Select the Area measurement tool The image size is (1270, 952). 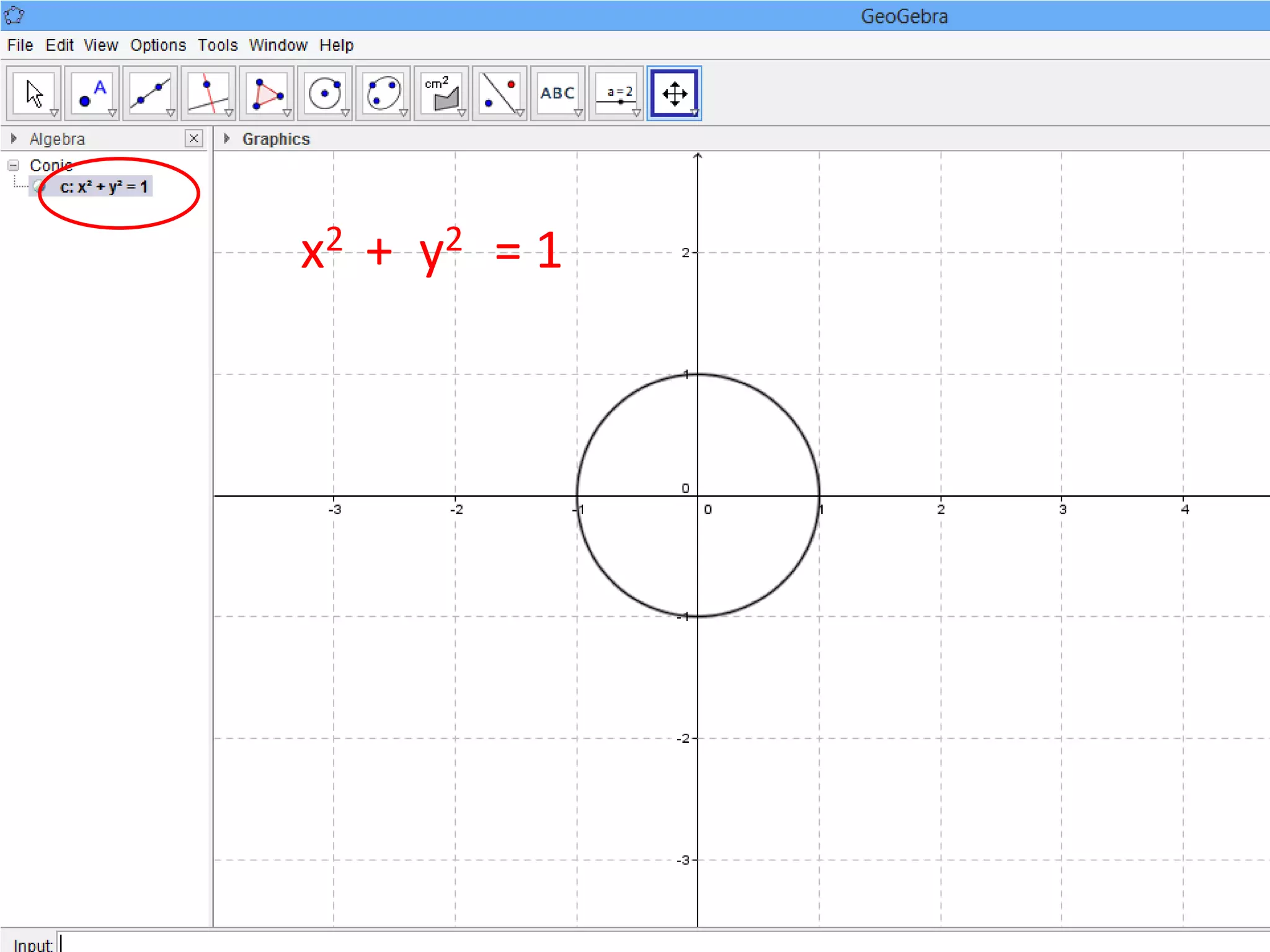[441, 93]
